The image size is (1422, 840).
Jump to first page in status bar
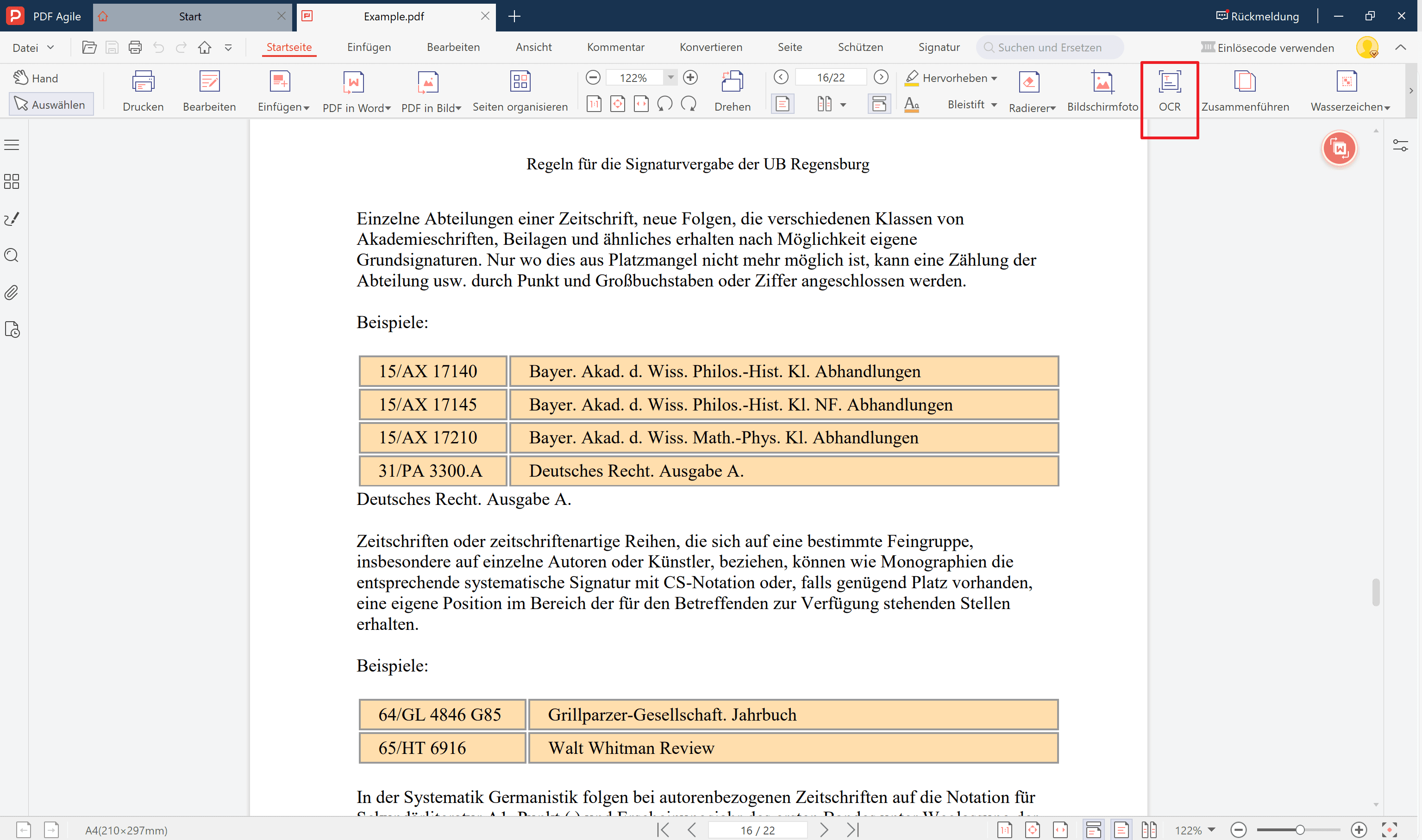pos(663,830)
